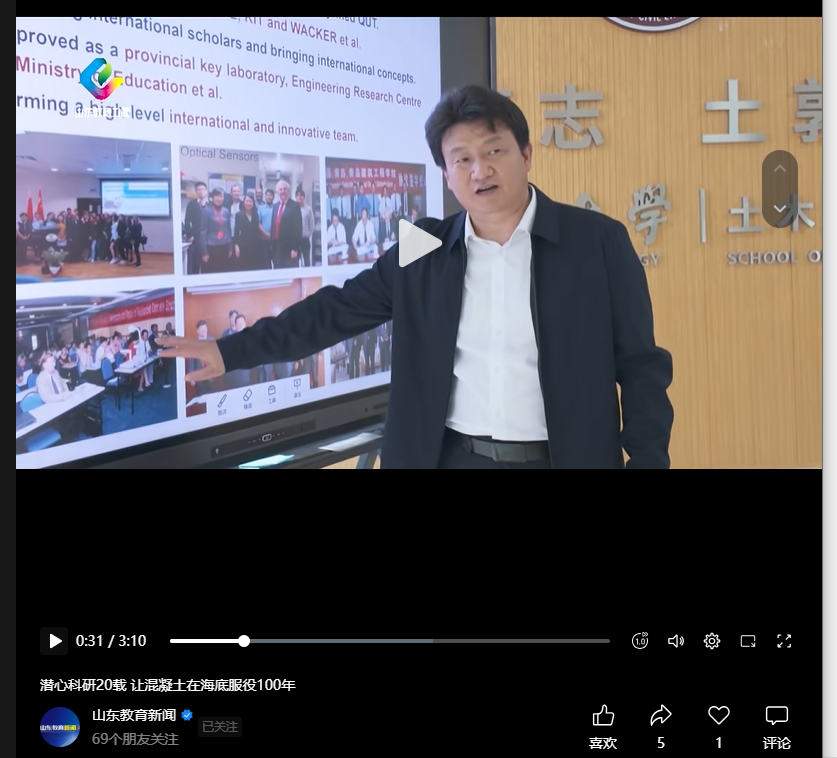The width and height of the screenshot is (837, 758).
Task: Click the large play icon in video center
Action: [x=419, y=243]
